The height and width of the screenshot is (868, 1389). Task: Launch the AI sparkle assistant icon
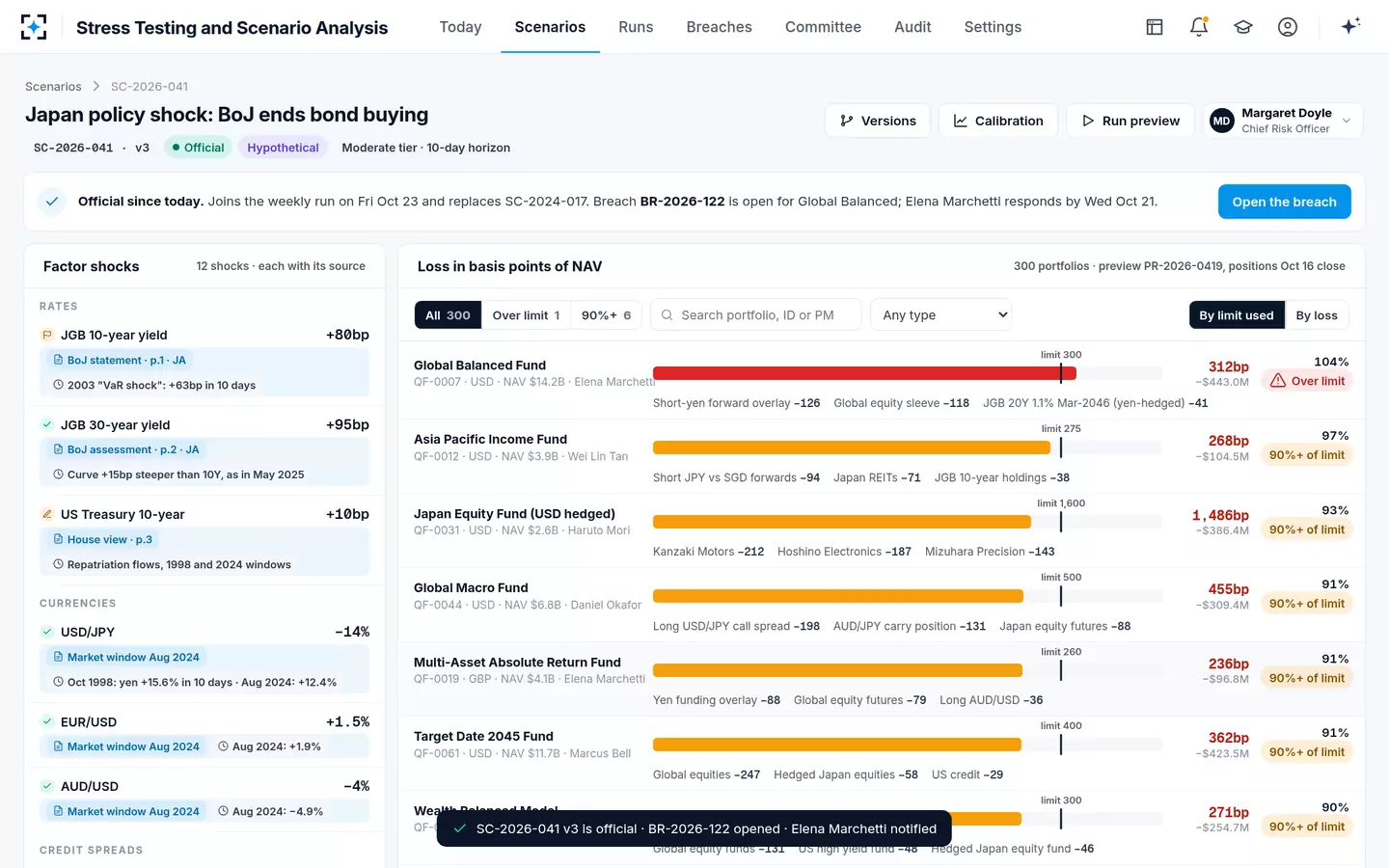(x=1350, y=26)
